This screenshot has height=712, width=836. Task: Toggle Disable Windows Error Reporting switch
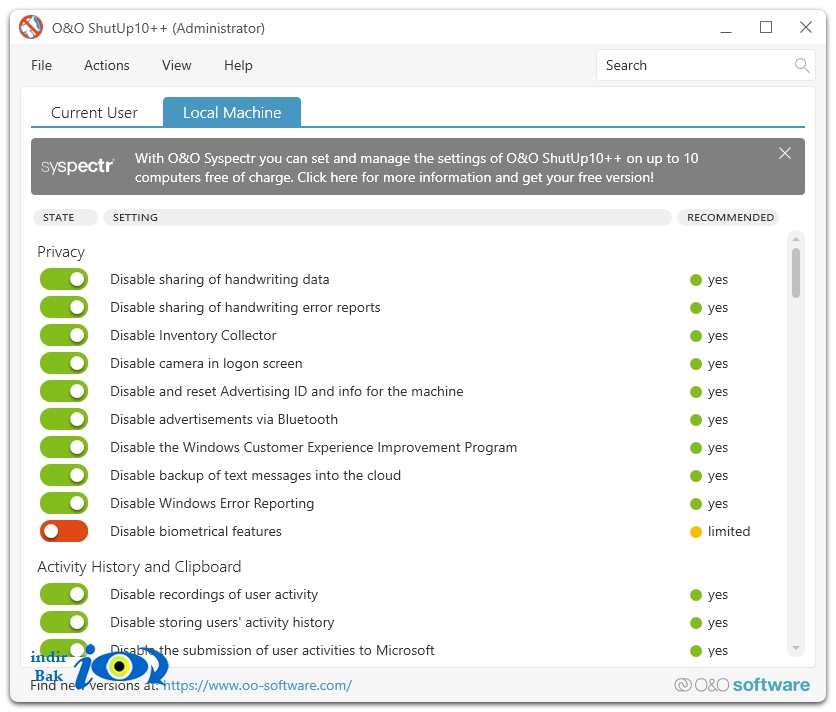(x=64, y=503)
